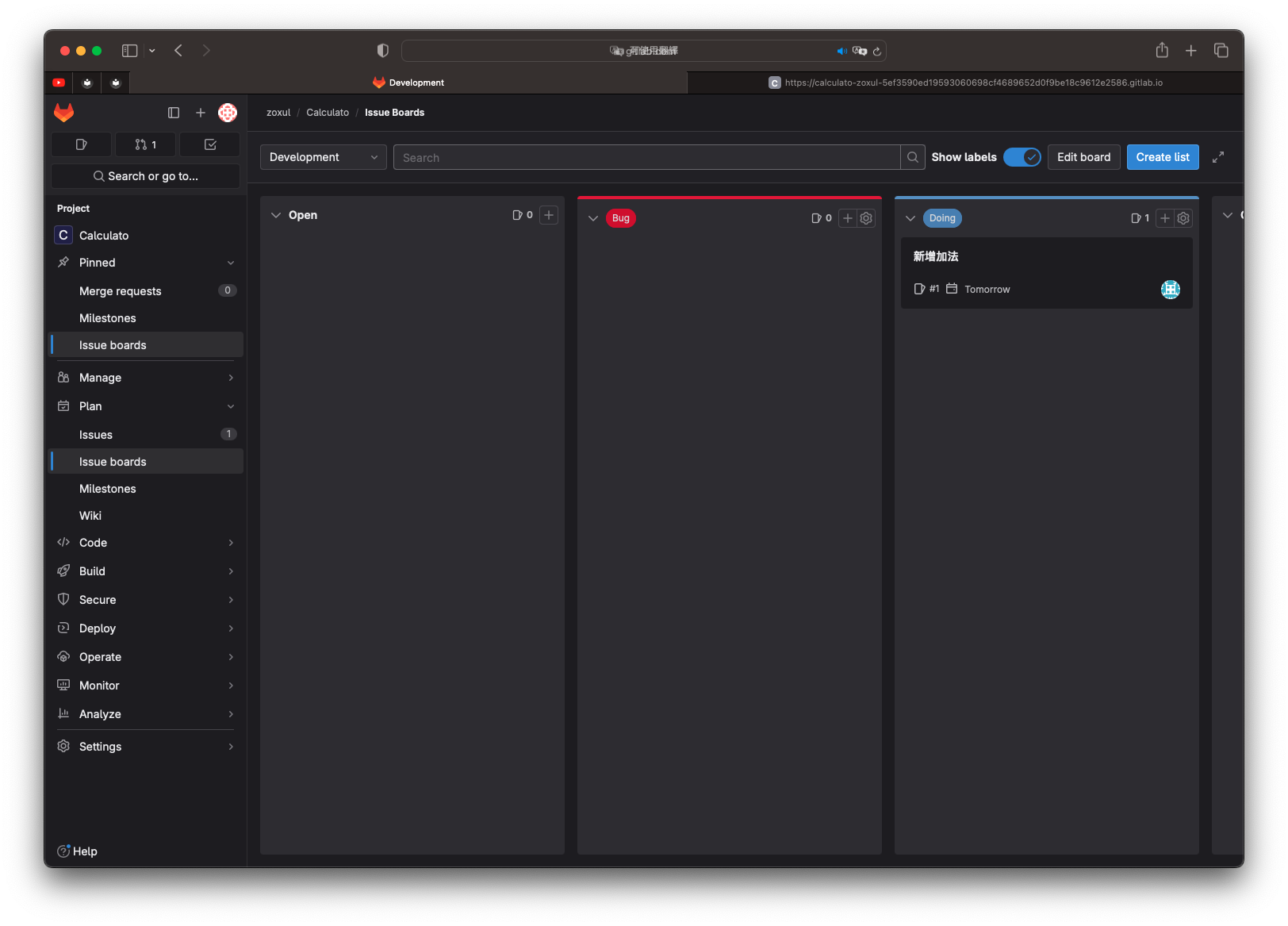
Task: Collapse the Open list
Action: pos(276,215)
